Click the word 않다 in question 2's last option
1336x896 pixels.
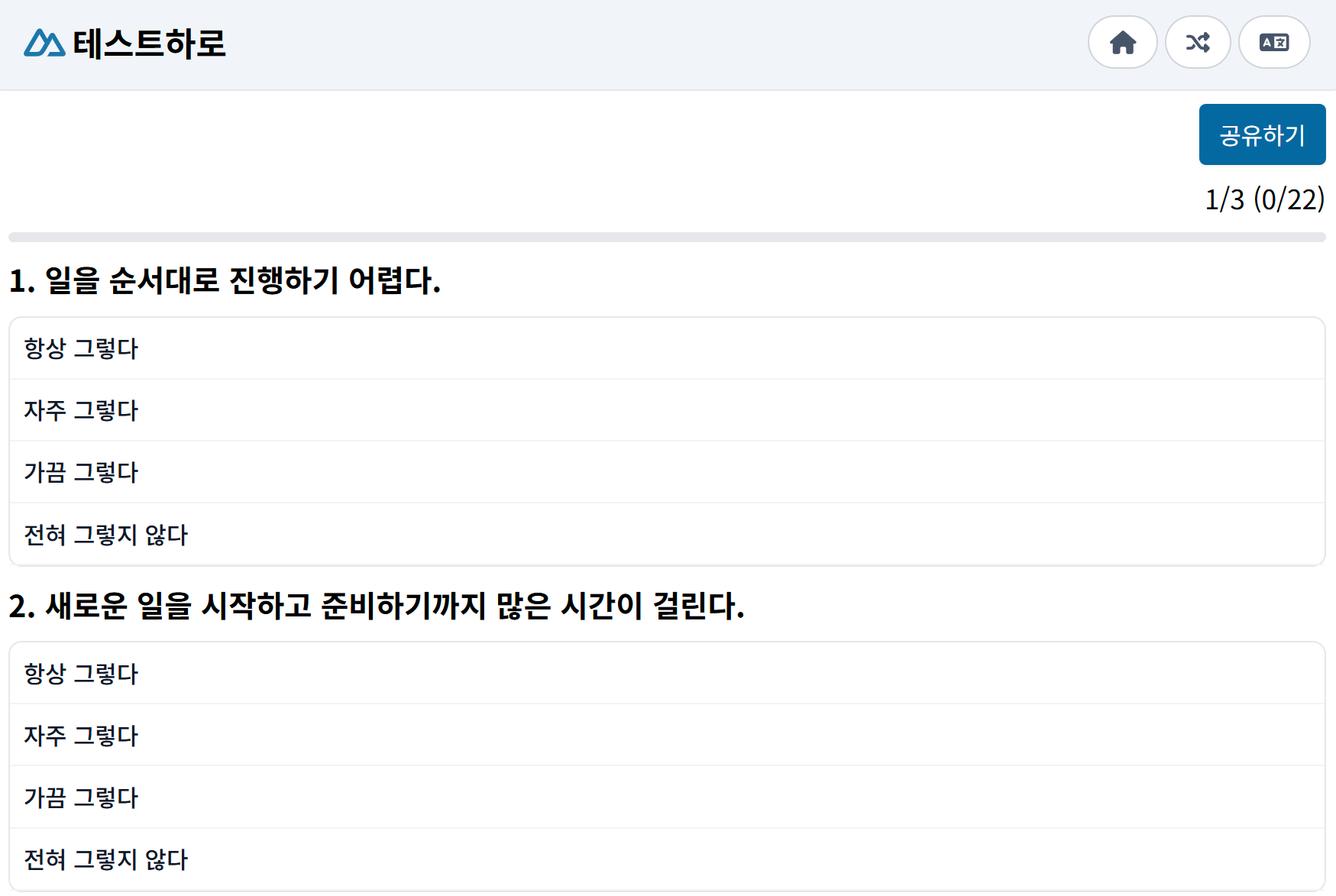[166, 859]
